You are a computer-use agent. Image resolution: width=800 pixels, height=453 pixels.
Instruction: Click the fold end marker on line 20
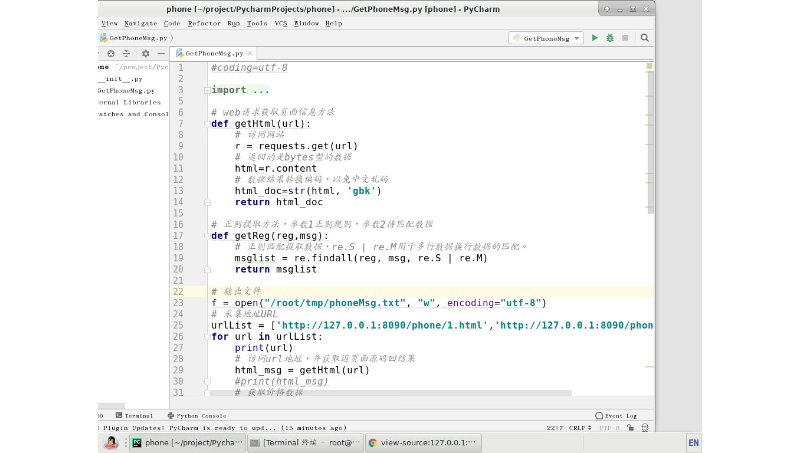pos(207,269)
